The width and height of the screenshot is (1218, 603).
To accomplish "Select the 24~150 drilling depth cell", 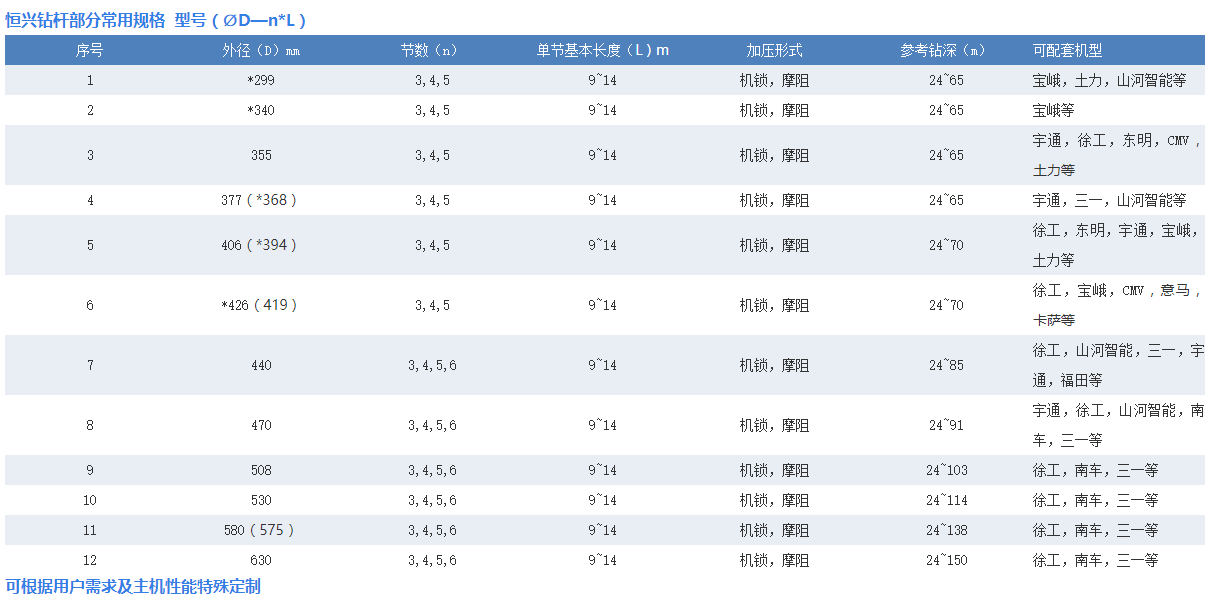I will (946, 560).
